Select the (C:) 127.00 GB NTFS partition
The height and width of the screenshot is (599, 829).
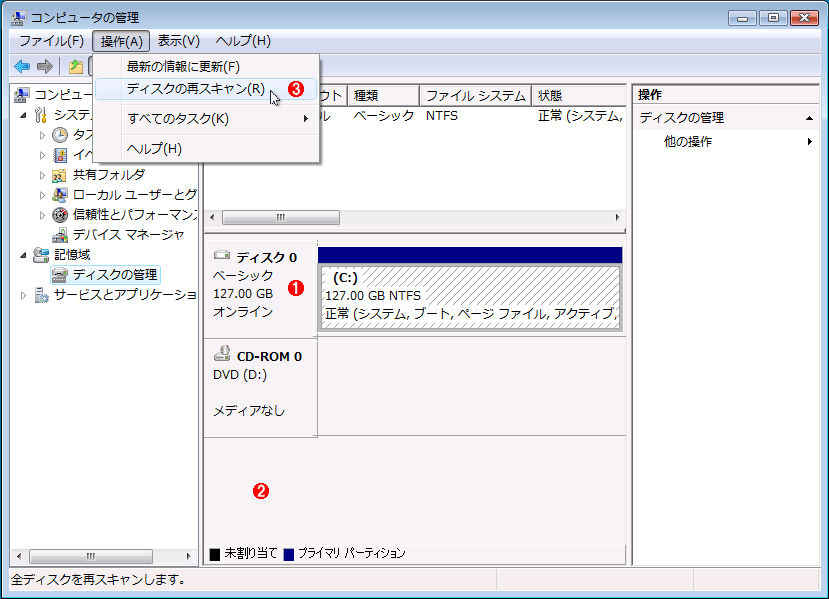[470, 298]
